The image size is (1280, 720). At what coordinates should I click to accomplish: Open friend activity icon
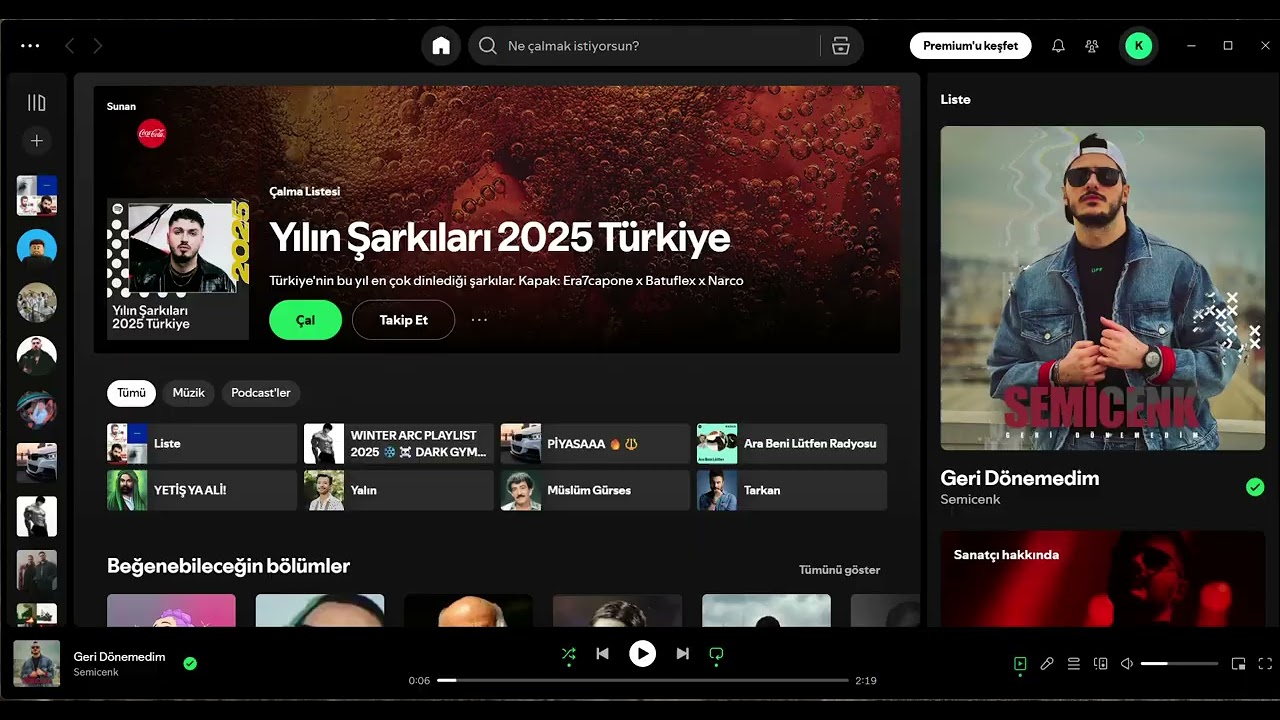click(x=1092, y=46)
